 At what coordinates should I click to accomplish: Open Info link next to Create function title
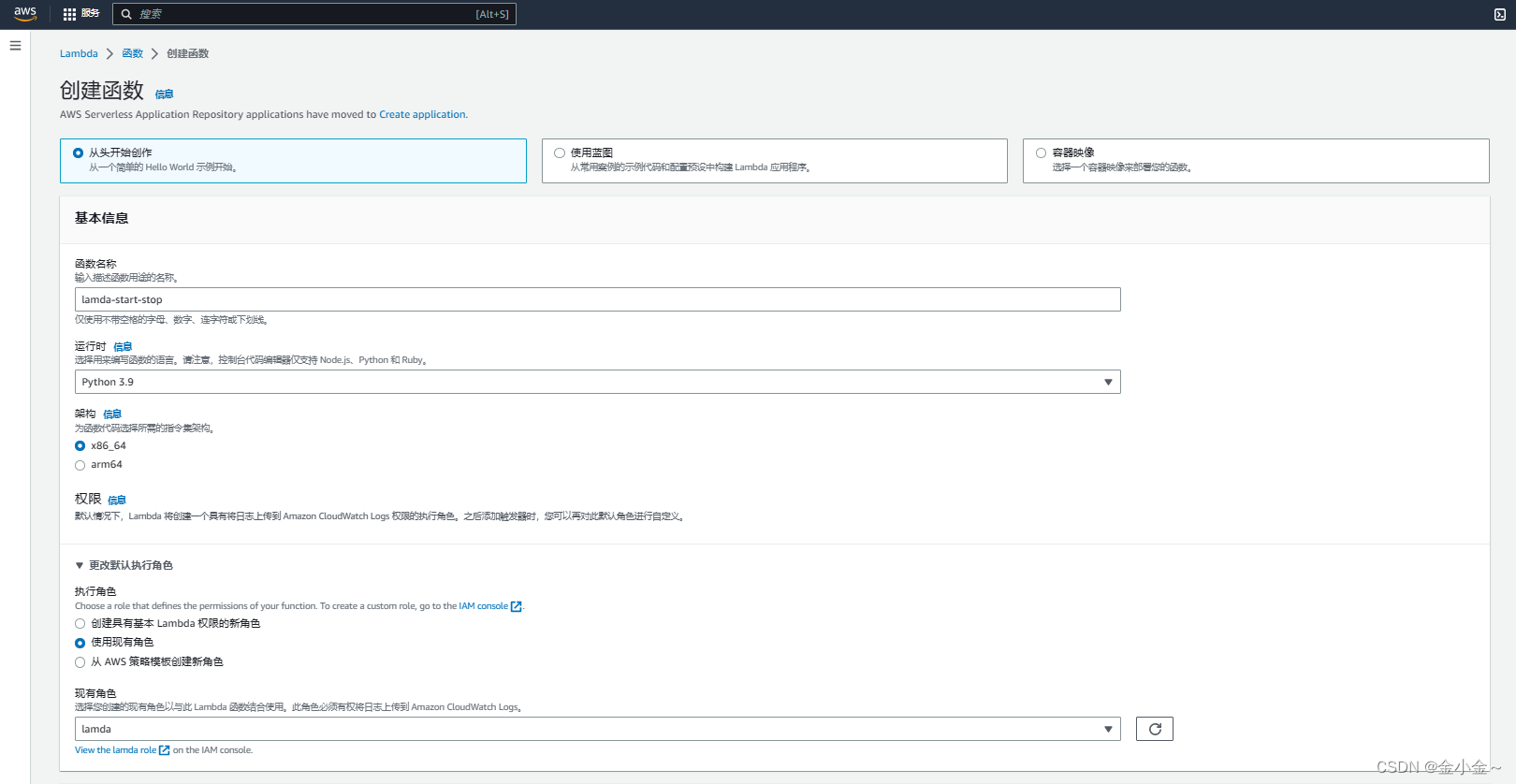coord(164,94)
